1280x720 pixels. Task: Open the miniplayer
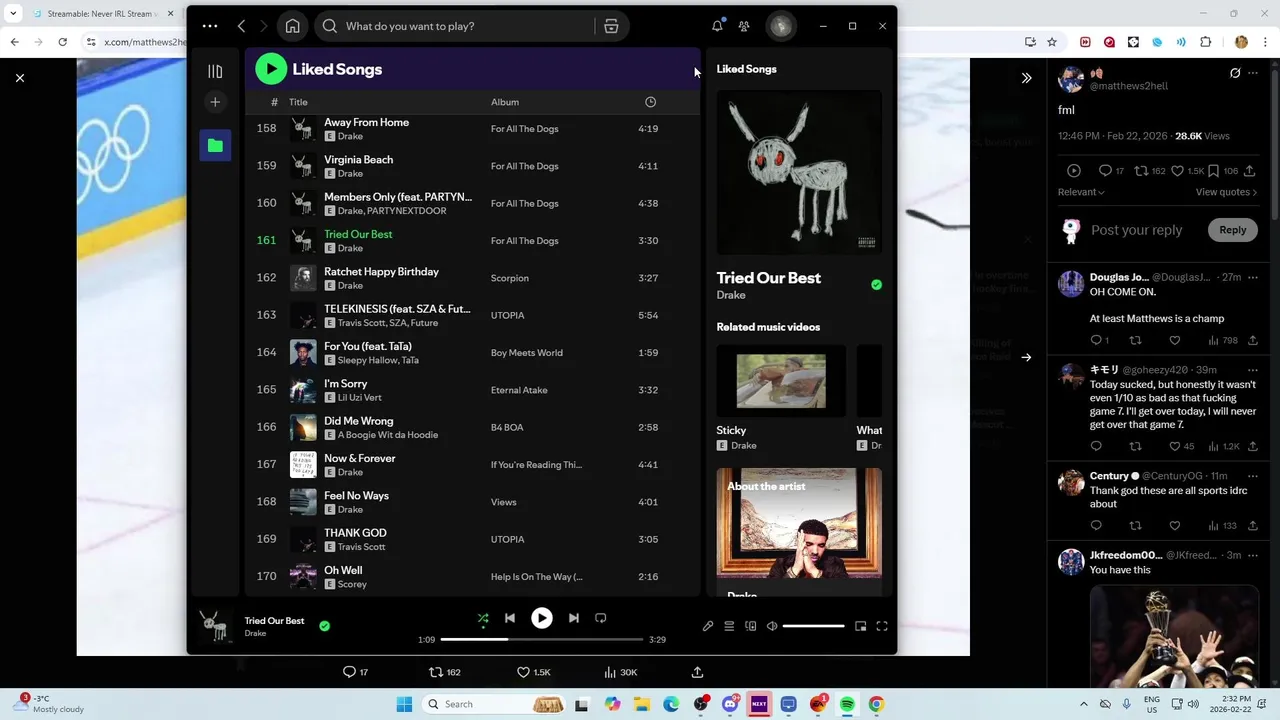point(860,626)
